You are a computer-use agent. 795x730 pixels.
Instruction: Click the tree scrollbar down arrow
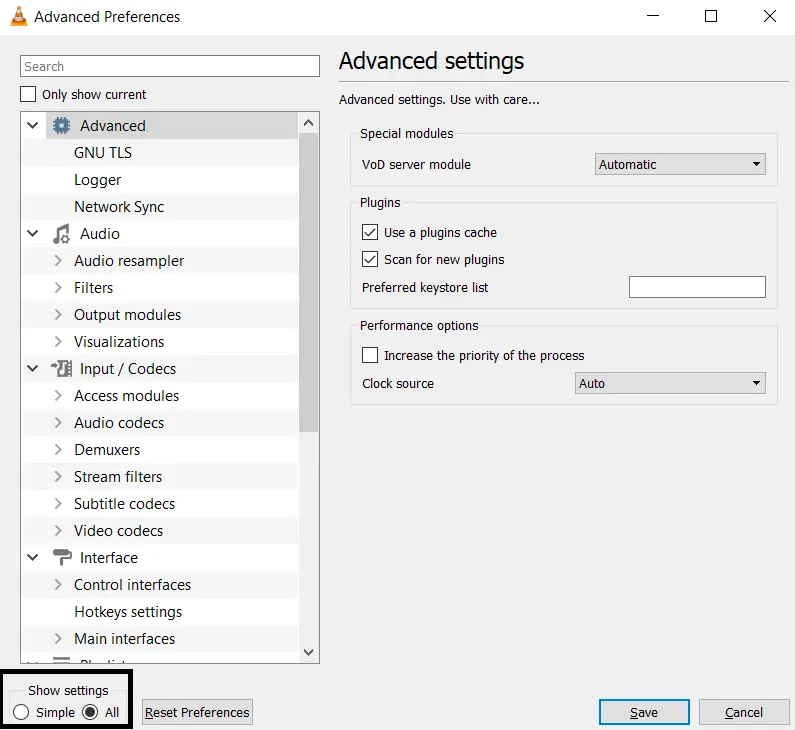tap(308, 652)
